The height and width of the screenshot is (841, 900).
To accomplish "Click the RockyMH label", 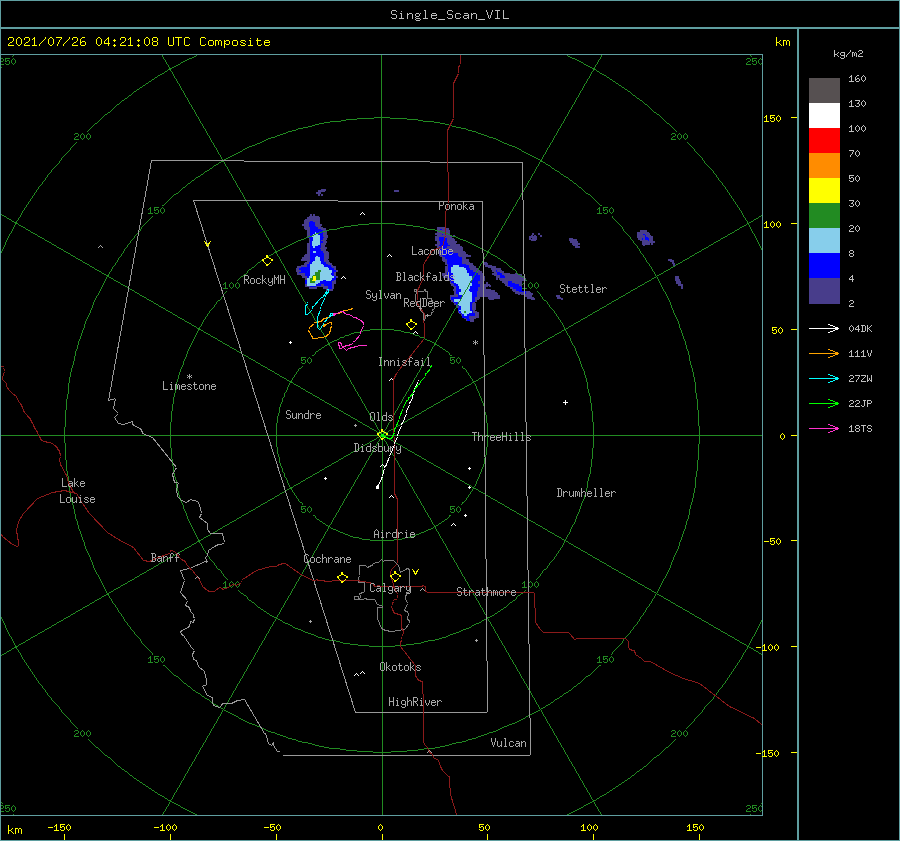I will click(264, 280).
